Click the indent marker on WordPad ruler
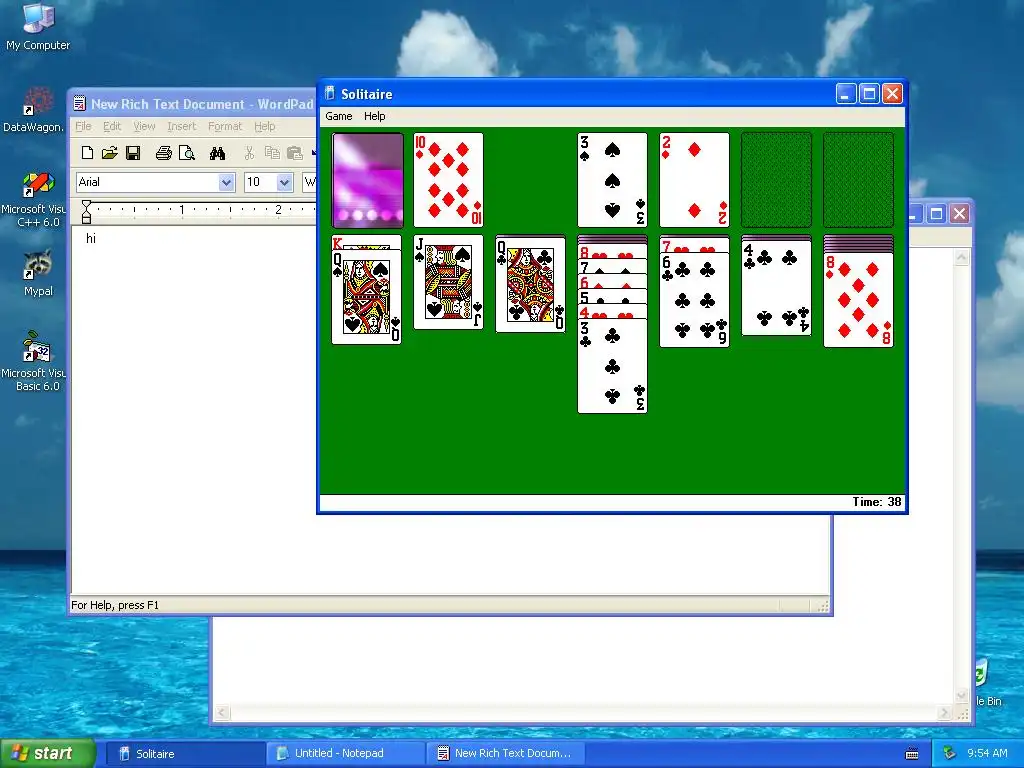The height and width of the screenshot is (768, 1024). [86, 212]
